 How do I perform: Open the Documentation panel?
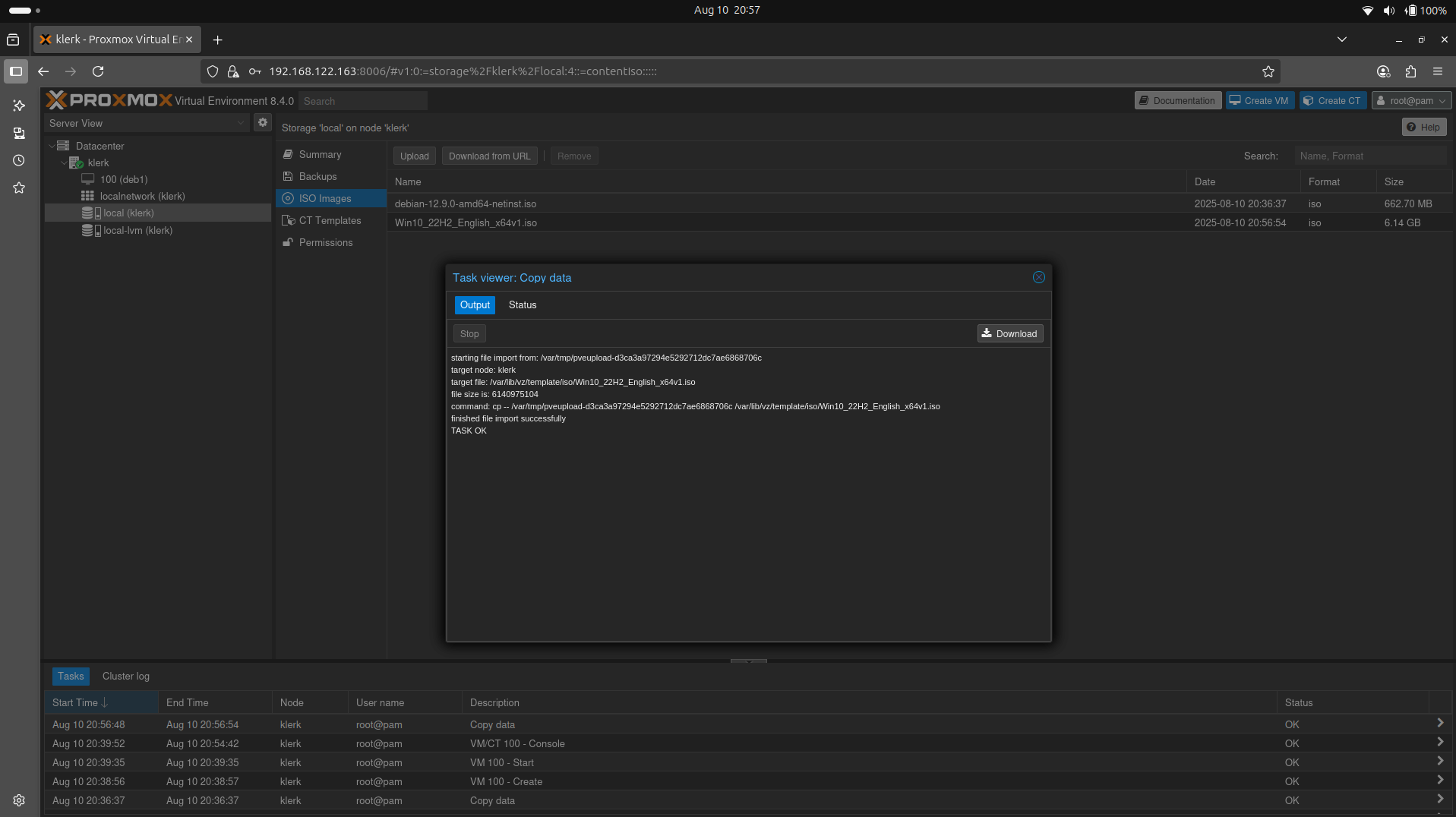pyautogui.click(x=1176, y=99)
